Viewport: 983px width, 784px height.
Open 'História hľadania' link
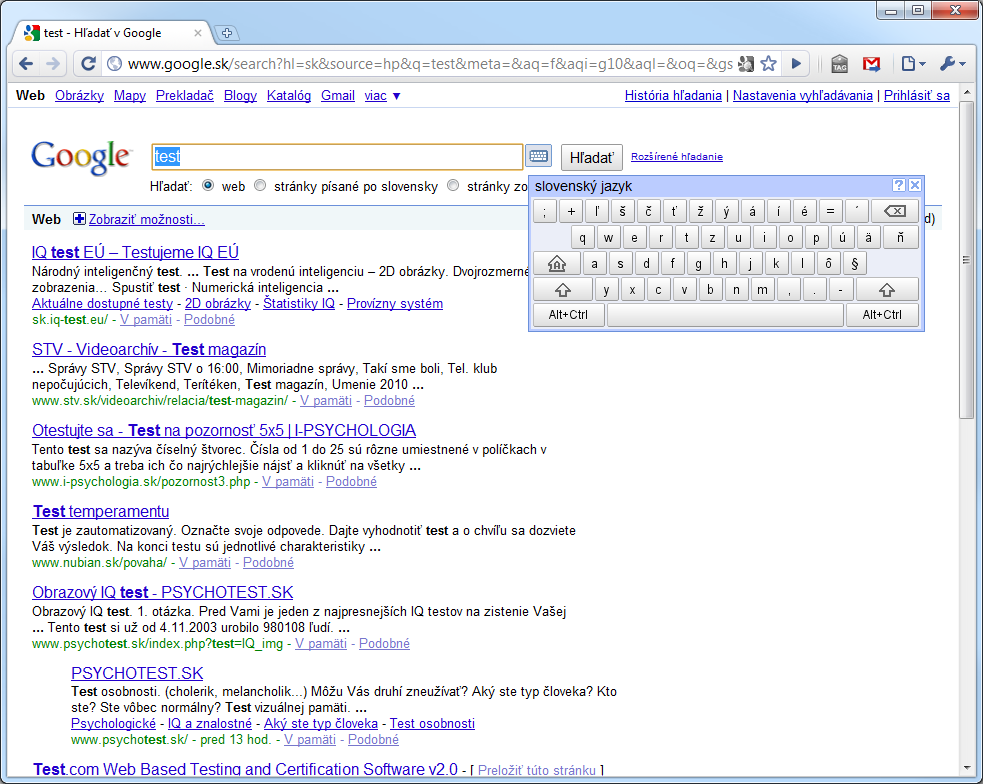(673, 96)
